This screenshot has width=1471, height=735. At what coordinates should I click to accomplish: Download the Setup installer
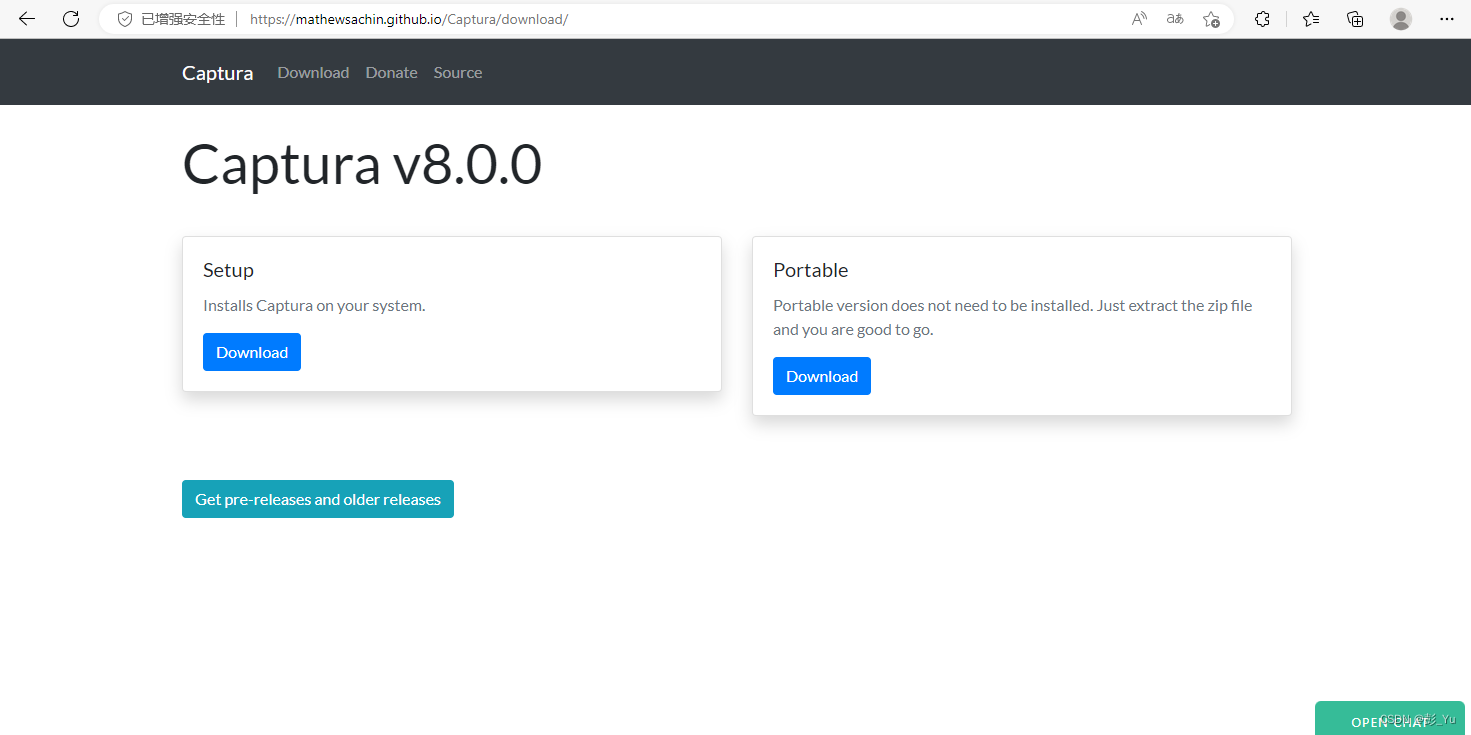click(x=252, y=352)
